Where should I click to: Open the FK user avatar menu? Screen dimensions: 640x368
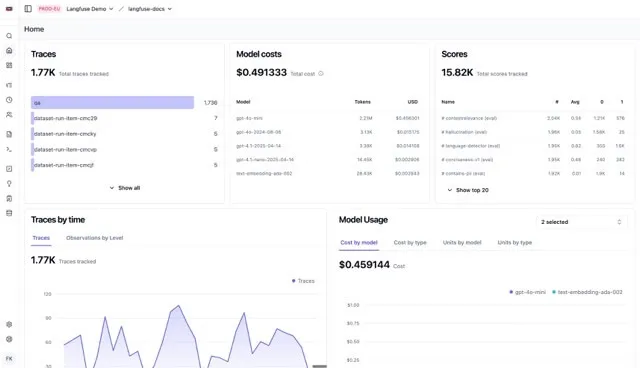[9, 359]
